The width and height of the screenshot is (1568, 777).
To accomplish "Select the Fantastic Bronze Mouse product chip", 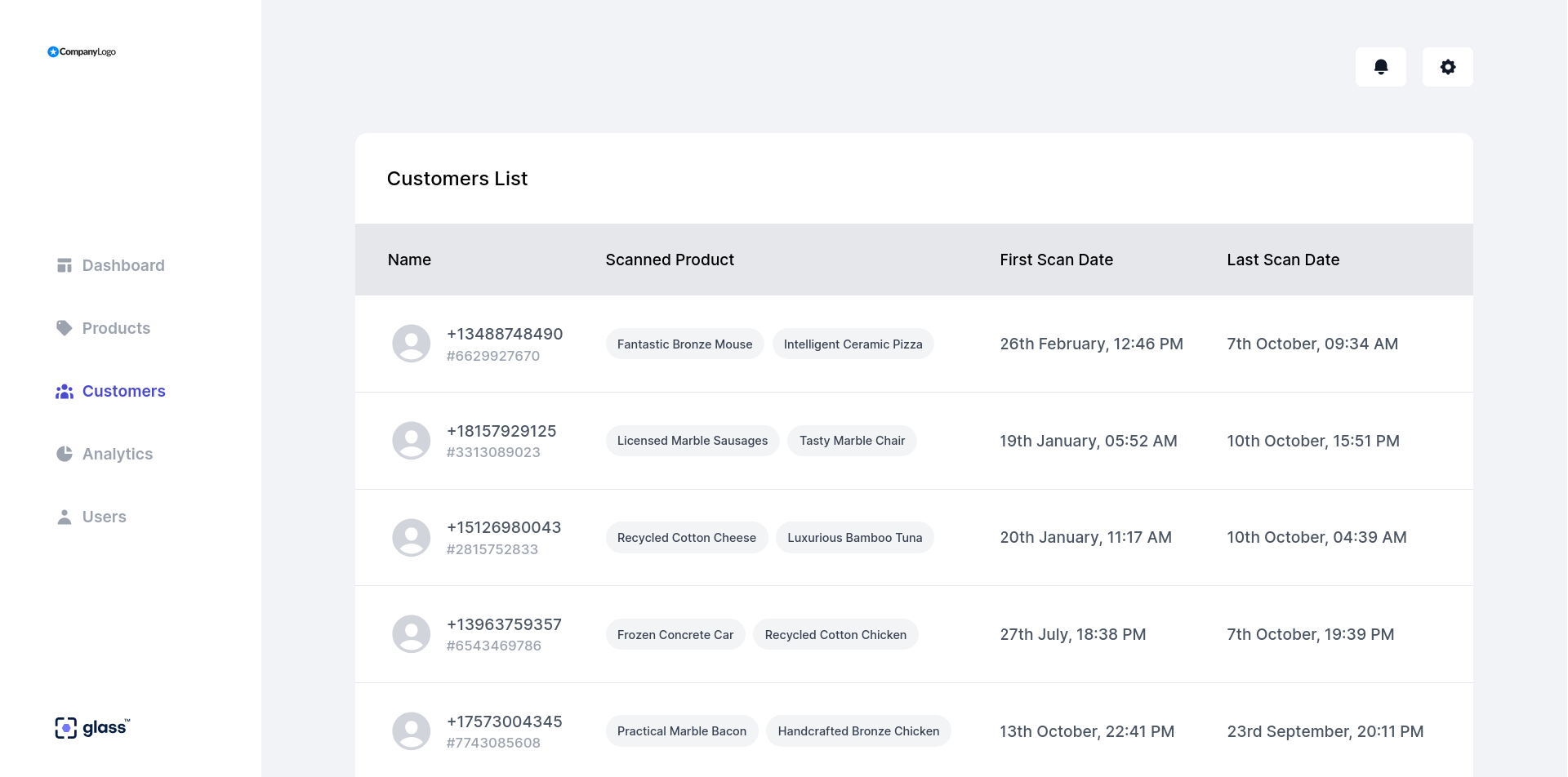I will (x=684, y=344).
